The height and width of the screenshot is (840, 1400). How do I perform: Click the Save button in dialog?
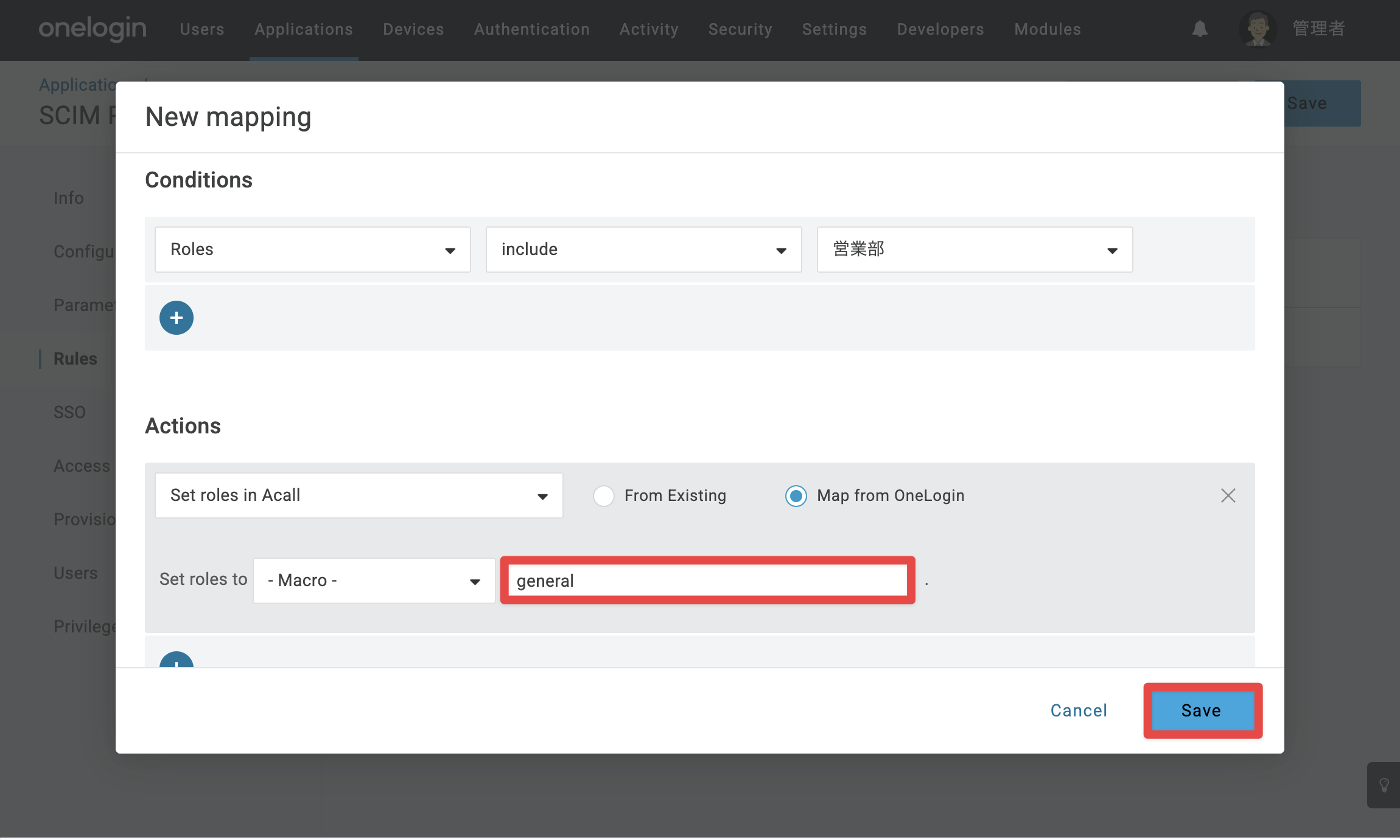pos(1202,710)
